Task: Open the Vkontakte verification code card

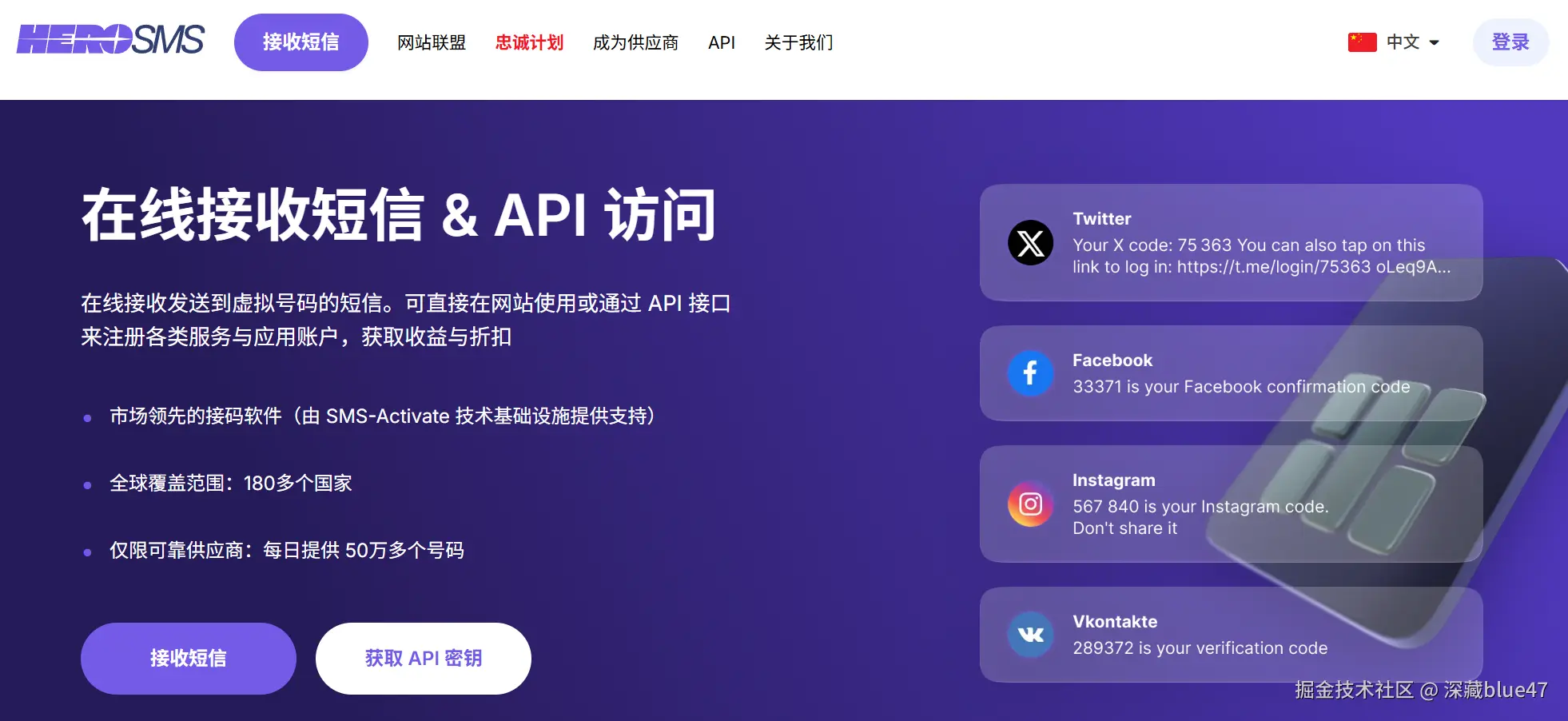Action: (1231, 635)
